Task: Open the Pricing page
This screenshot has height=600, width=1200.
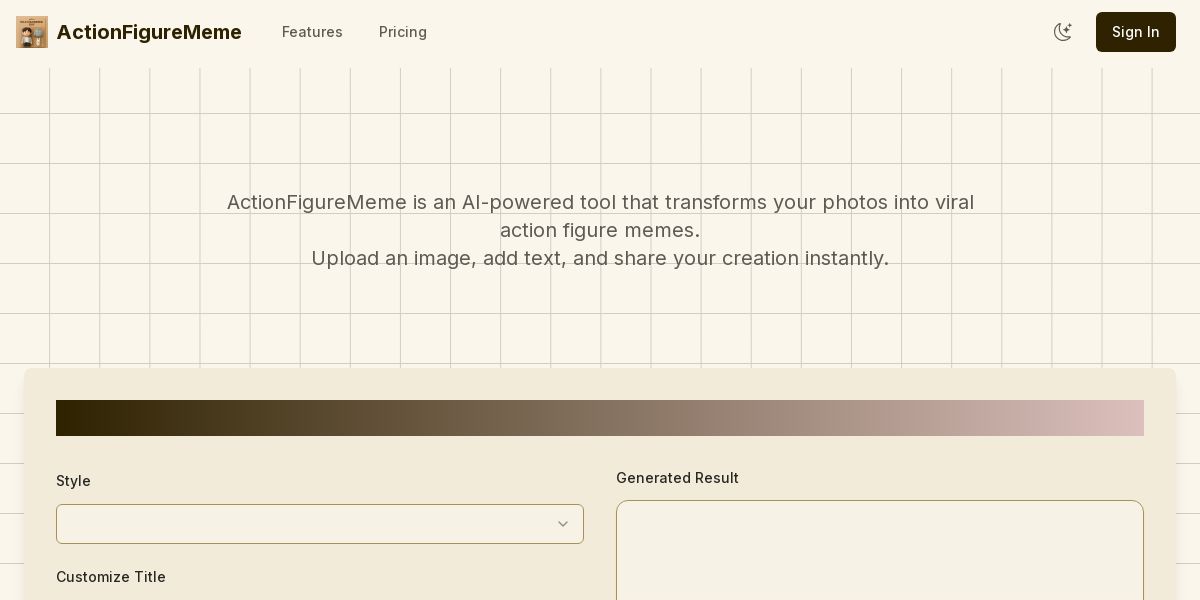Action: click(403, 32)
